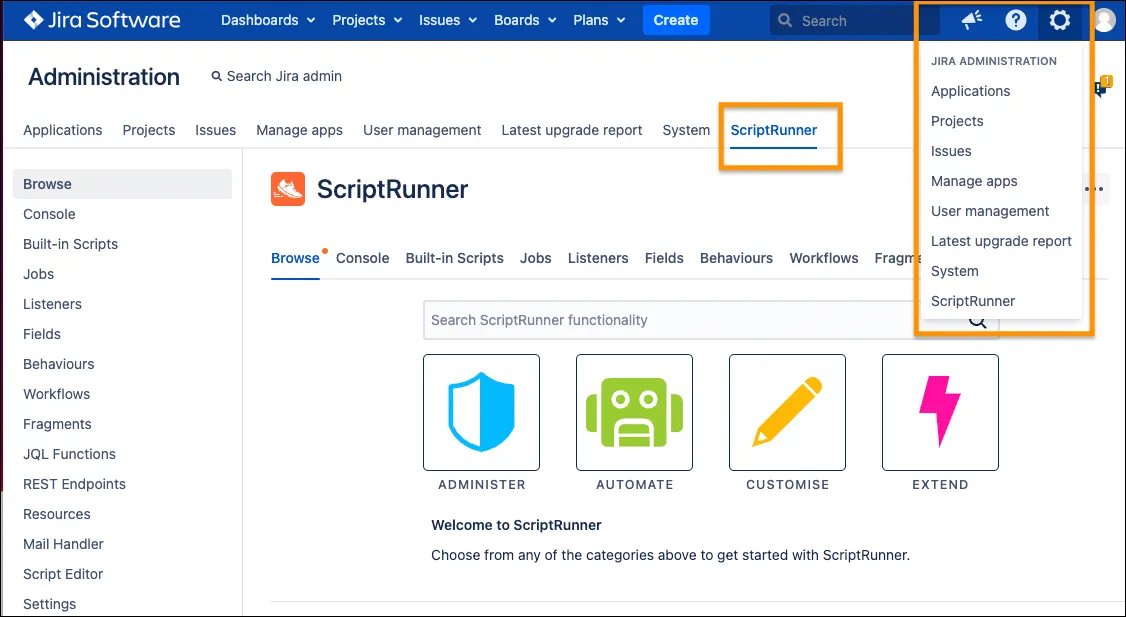1126x617 pixels.
Task: Expand the Boards dropdown
Action: [525, 20]
